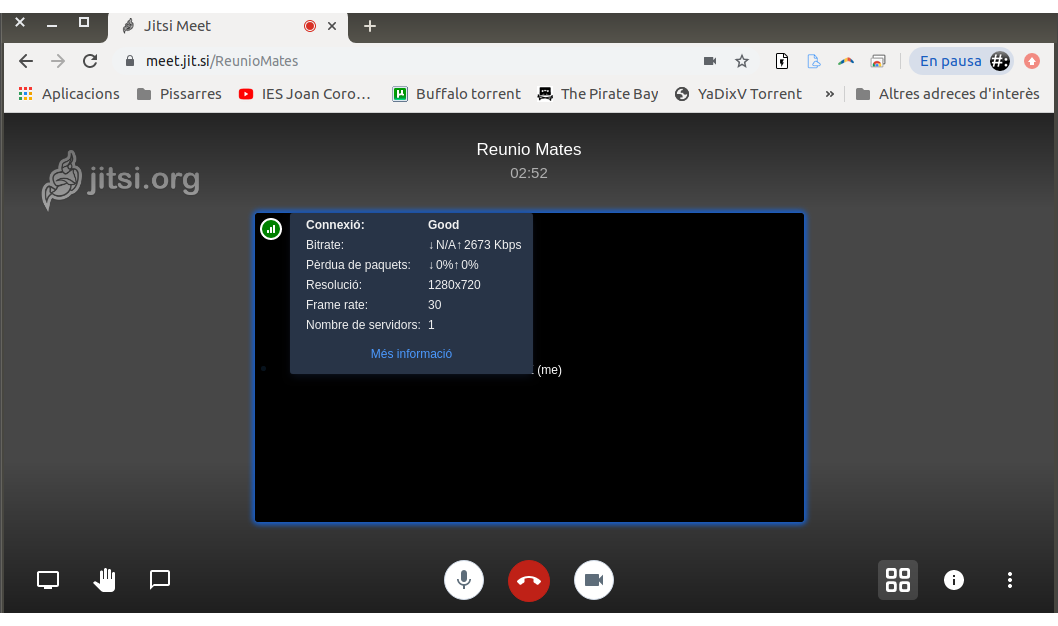The height and width of the screenshot is (626, 1058).
Task: Expand hidden bookmarks with chevron
Action: pos(829,94)
